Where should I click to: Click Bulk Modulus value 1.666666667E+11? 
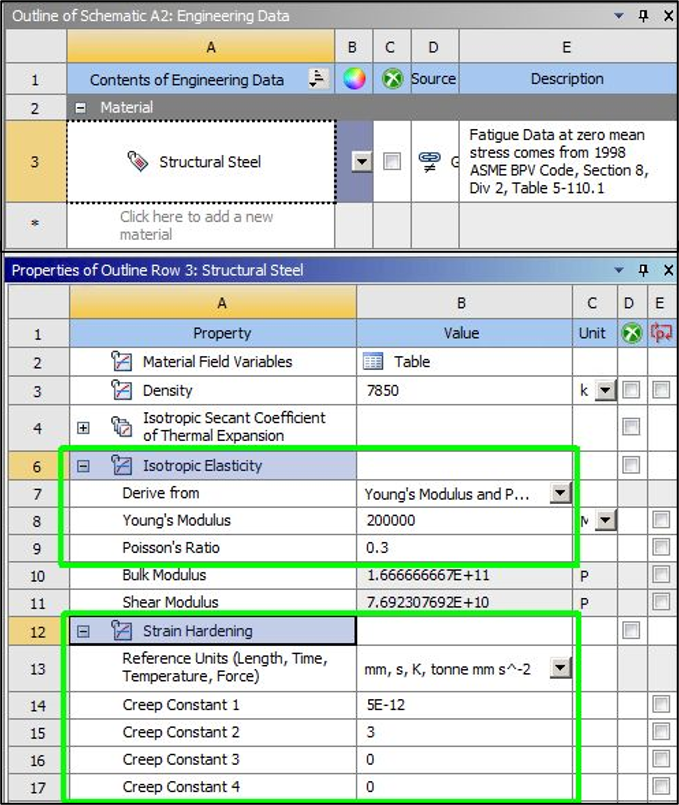click(464, 575)
